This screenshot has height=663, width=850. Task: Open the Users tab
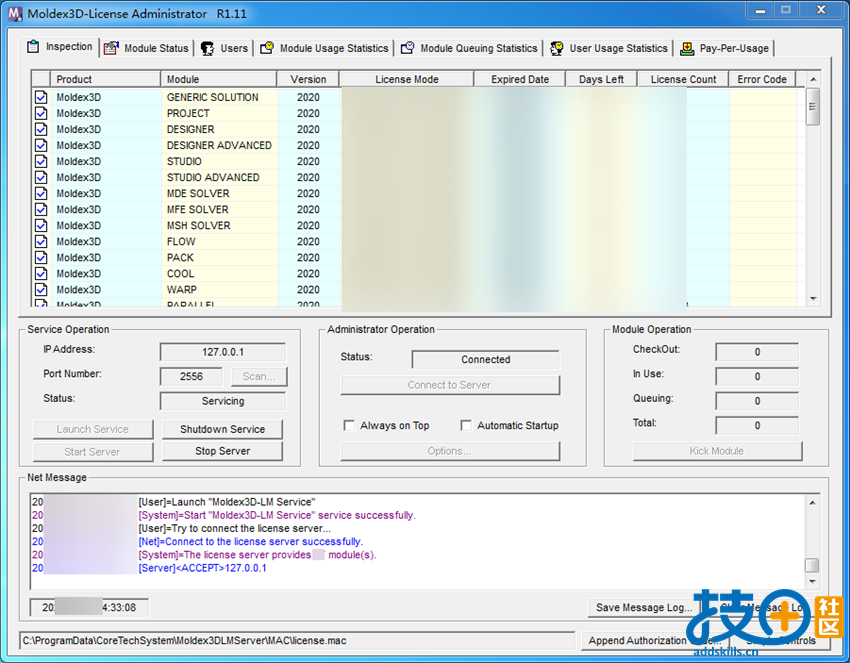(x=225, y=48)
